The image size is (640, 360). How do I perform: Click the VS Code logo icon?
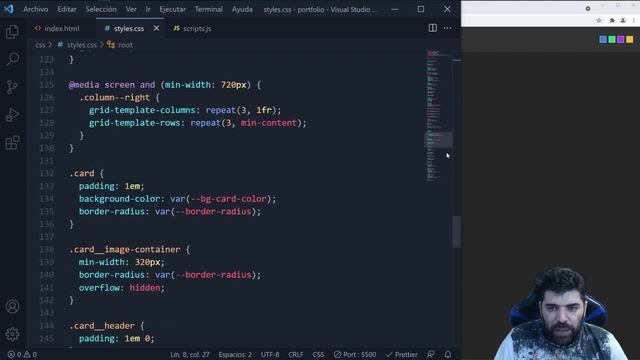coord(9,9)
